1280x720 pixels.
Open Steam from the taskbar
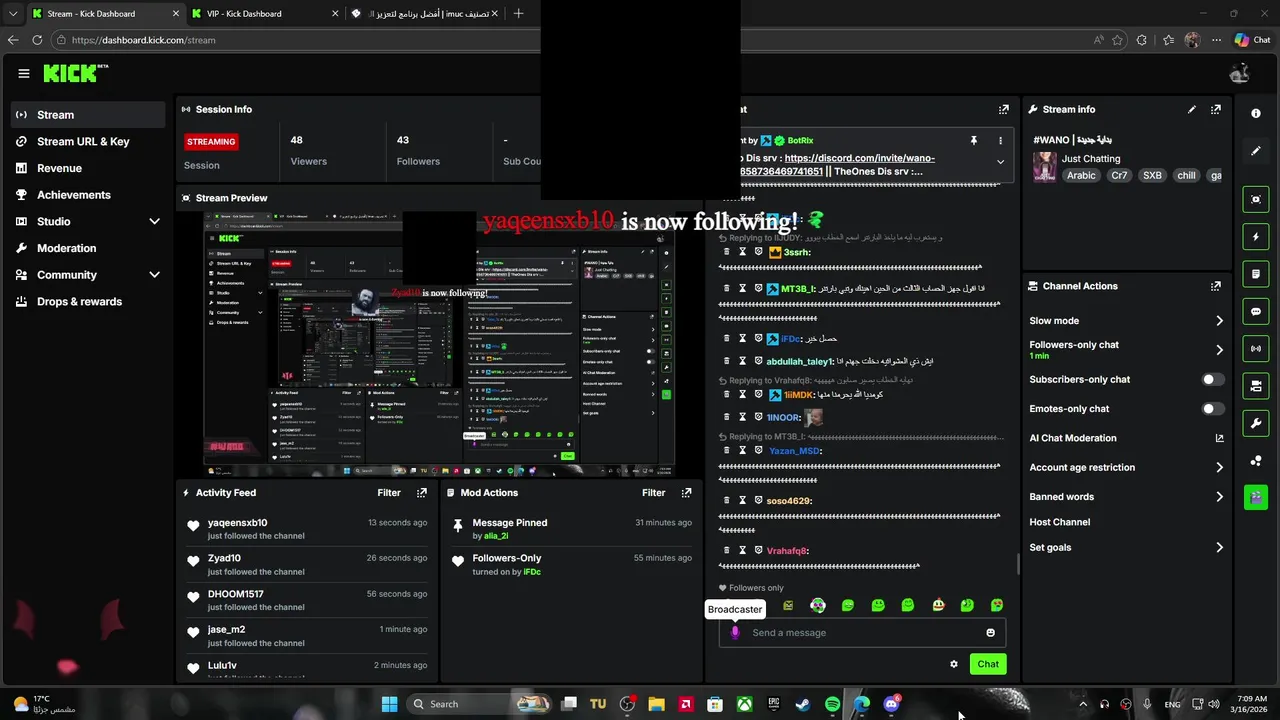coord(803,704)
